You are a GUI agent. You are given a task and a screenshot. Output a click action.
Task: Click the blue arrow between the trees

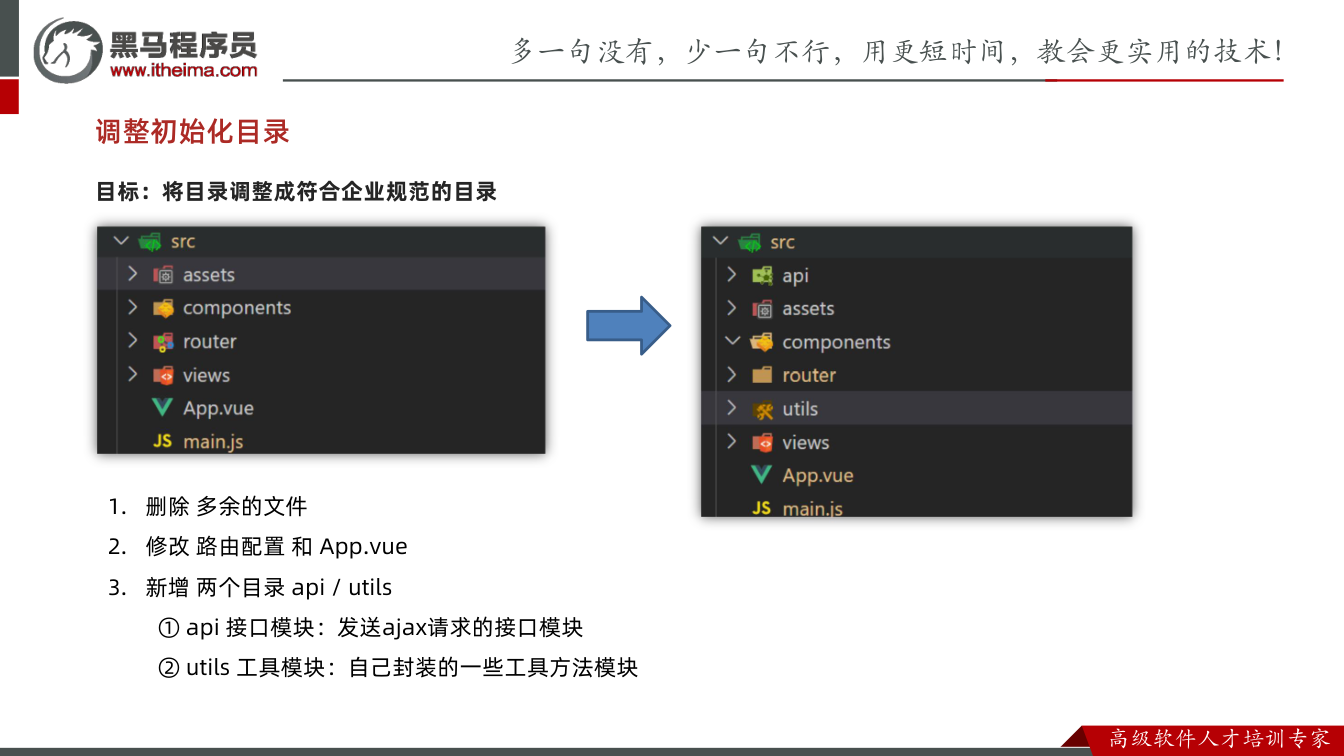[x=628, y=325]
